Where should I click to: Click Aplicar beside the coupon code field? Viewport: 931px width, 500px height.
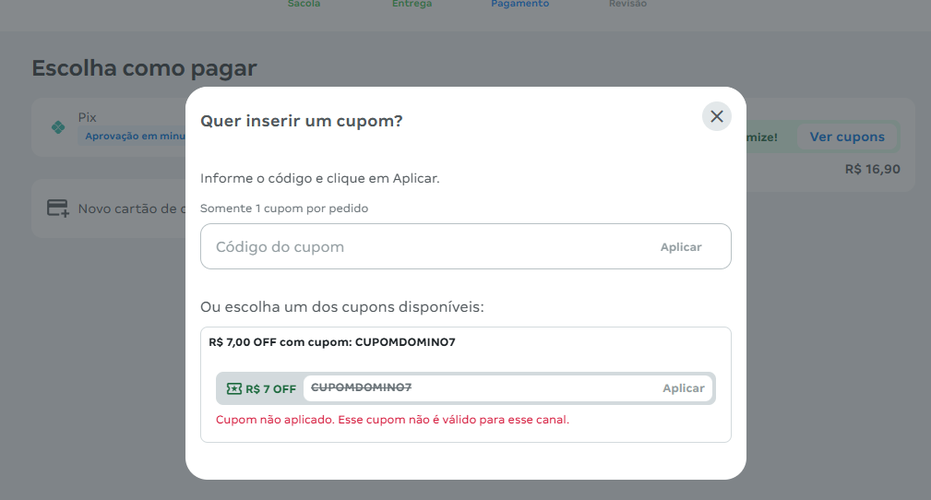[x=681, y=247]
